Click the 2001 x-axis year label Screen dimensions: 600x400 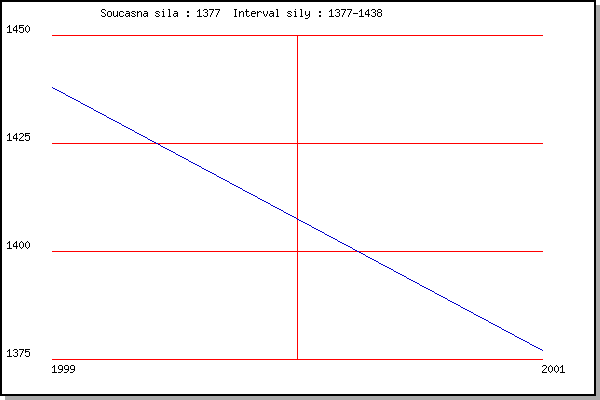(x=553, y=369)
